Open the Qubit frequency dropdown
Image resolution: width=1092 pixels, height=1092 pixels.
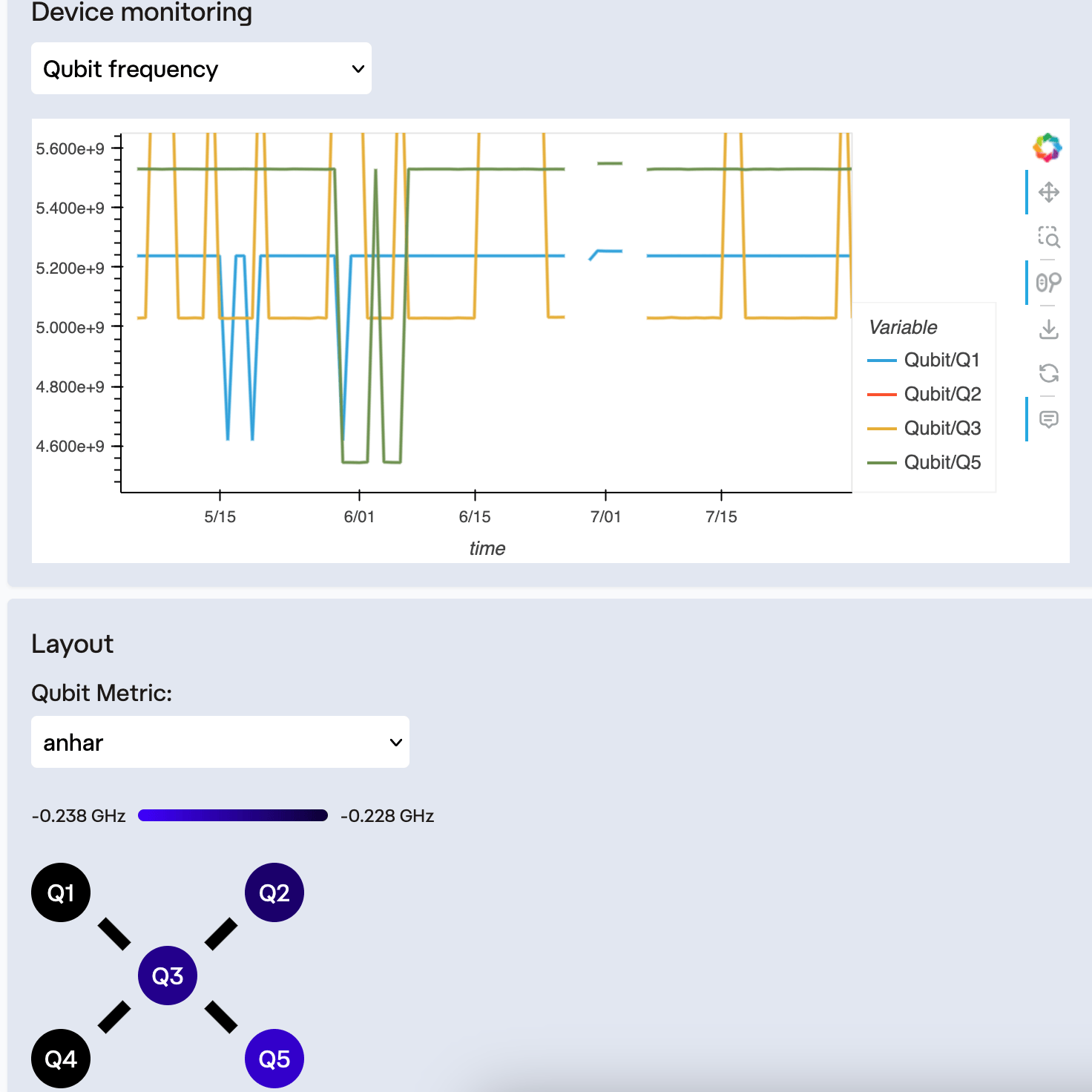pyautogui.click(x=201, y=68)
